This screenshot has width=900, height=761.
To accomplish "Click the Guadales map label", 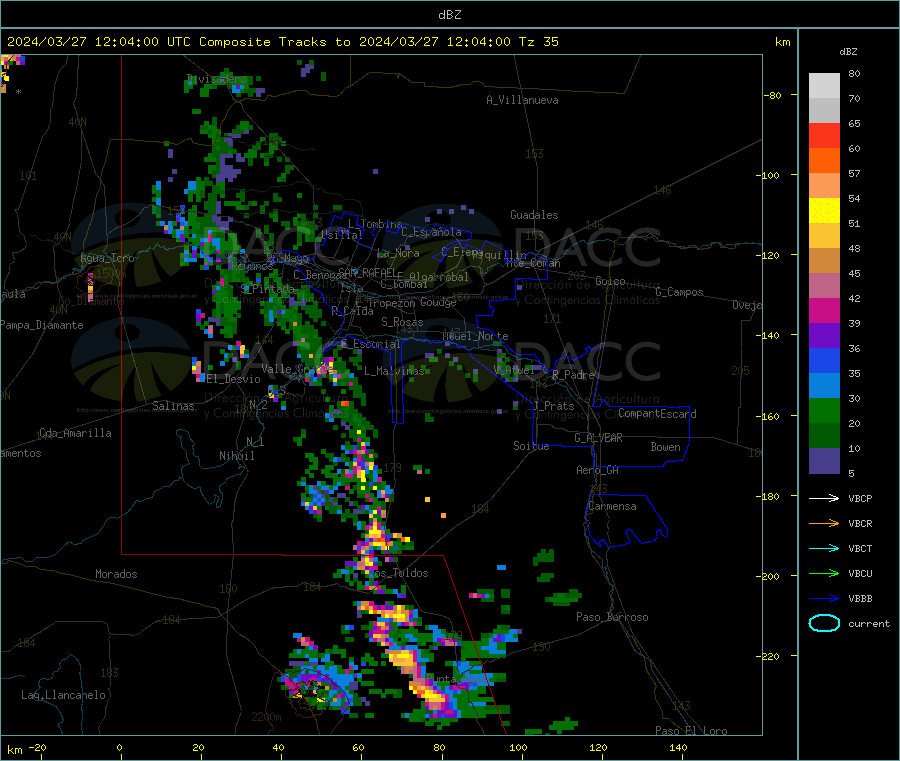I will coord(534,215).
